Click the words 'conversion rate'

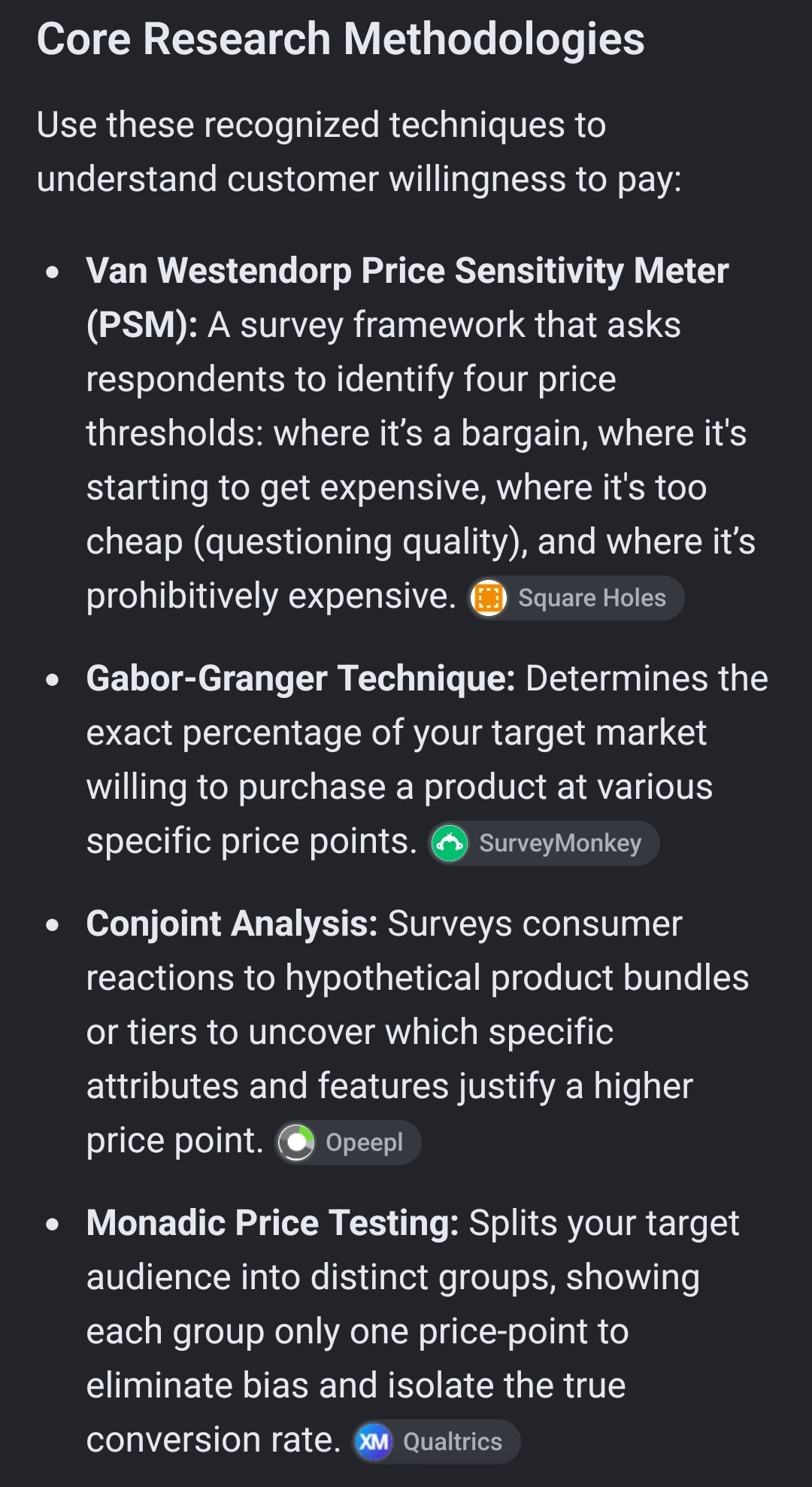[214, 1440]
